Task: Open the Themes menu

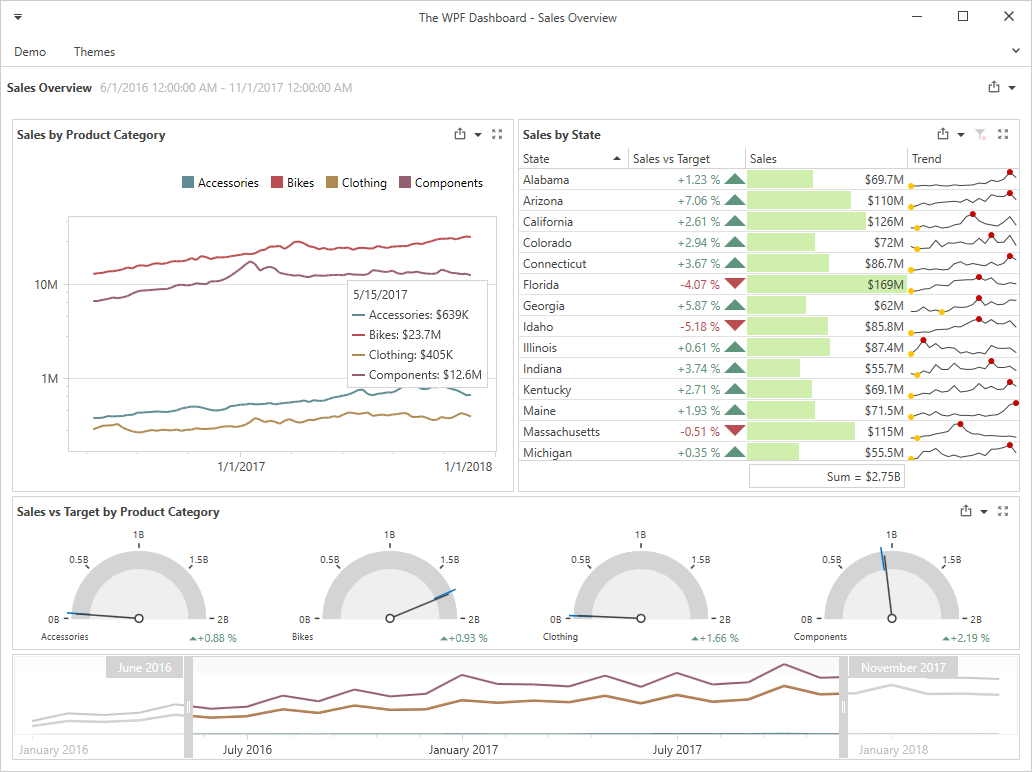Action: [x=94, y=52]
